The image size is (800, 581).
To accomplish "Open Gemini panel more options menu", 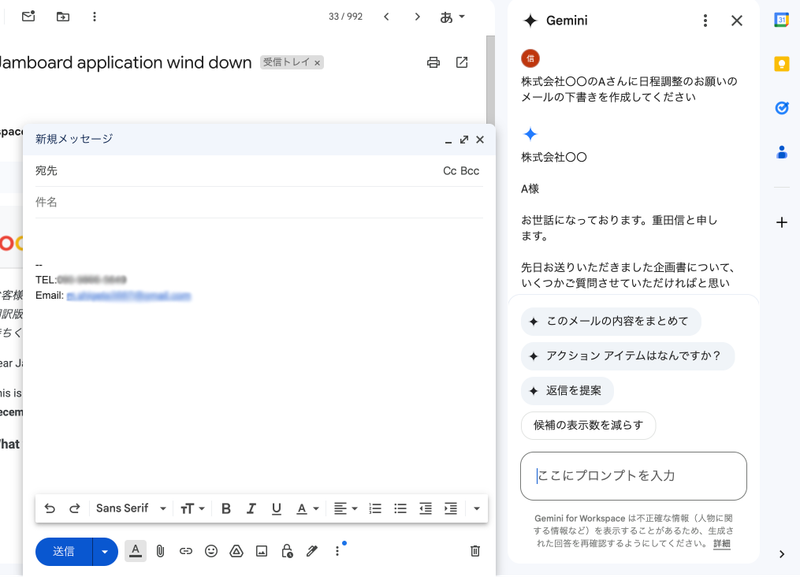I will 705,21.
